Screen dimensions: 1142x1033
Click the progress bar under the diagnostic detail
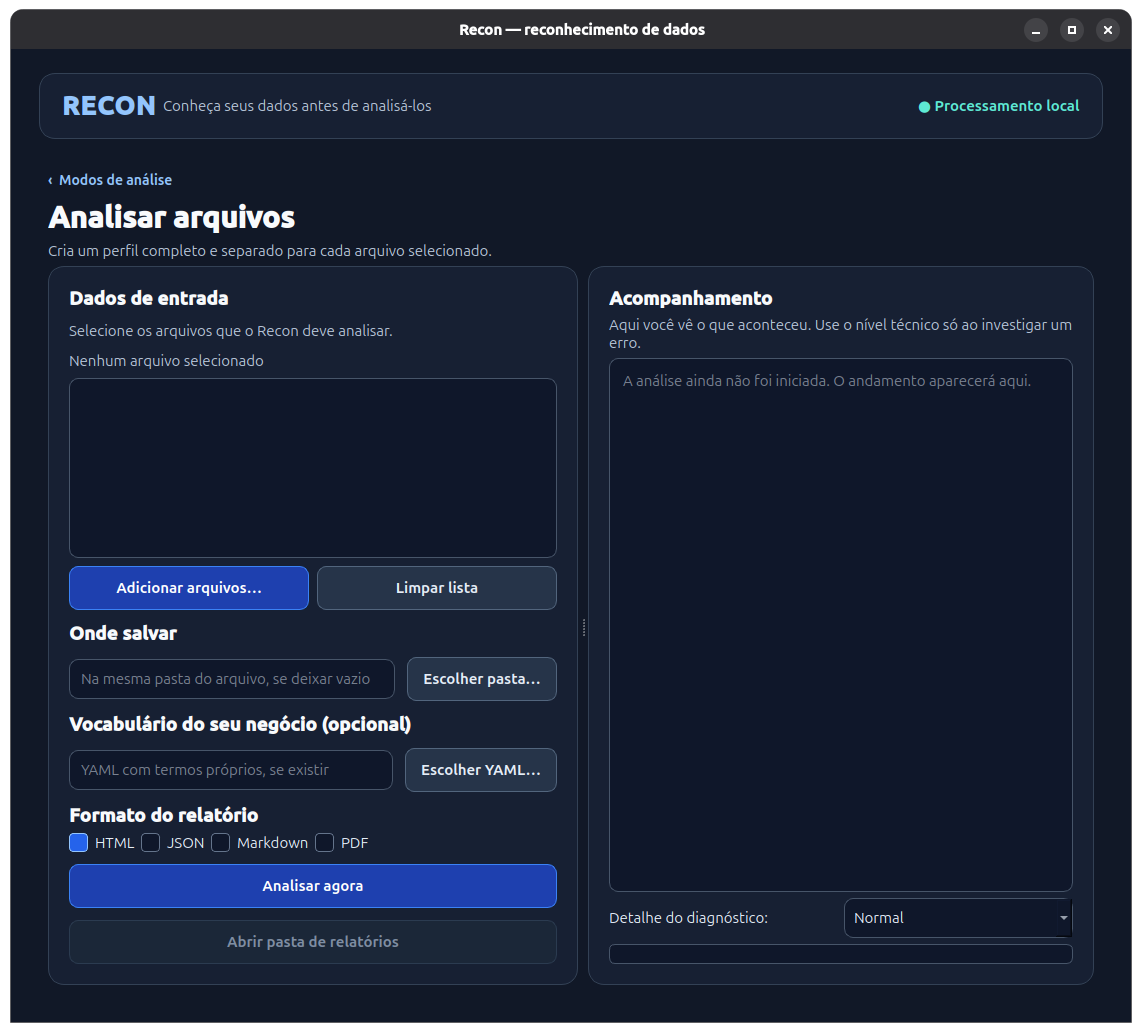click(840, 954)
